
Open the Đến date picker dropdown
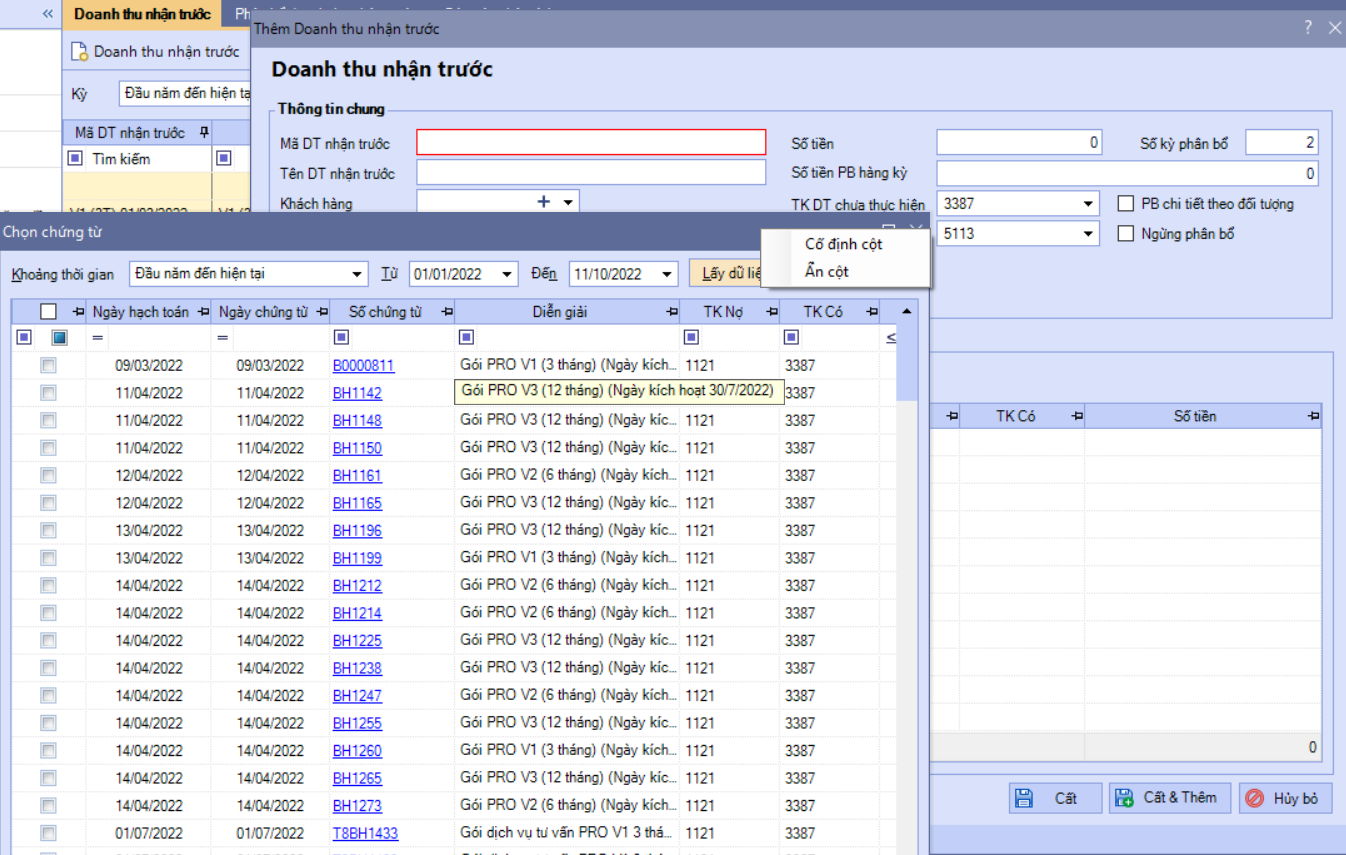pos(667,274)
